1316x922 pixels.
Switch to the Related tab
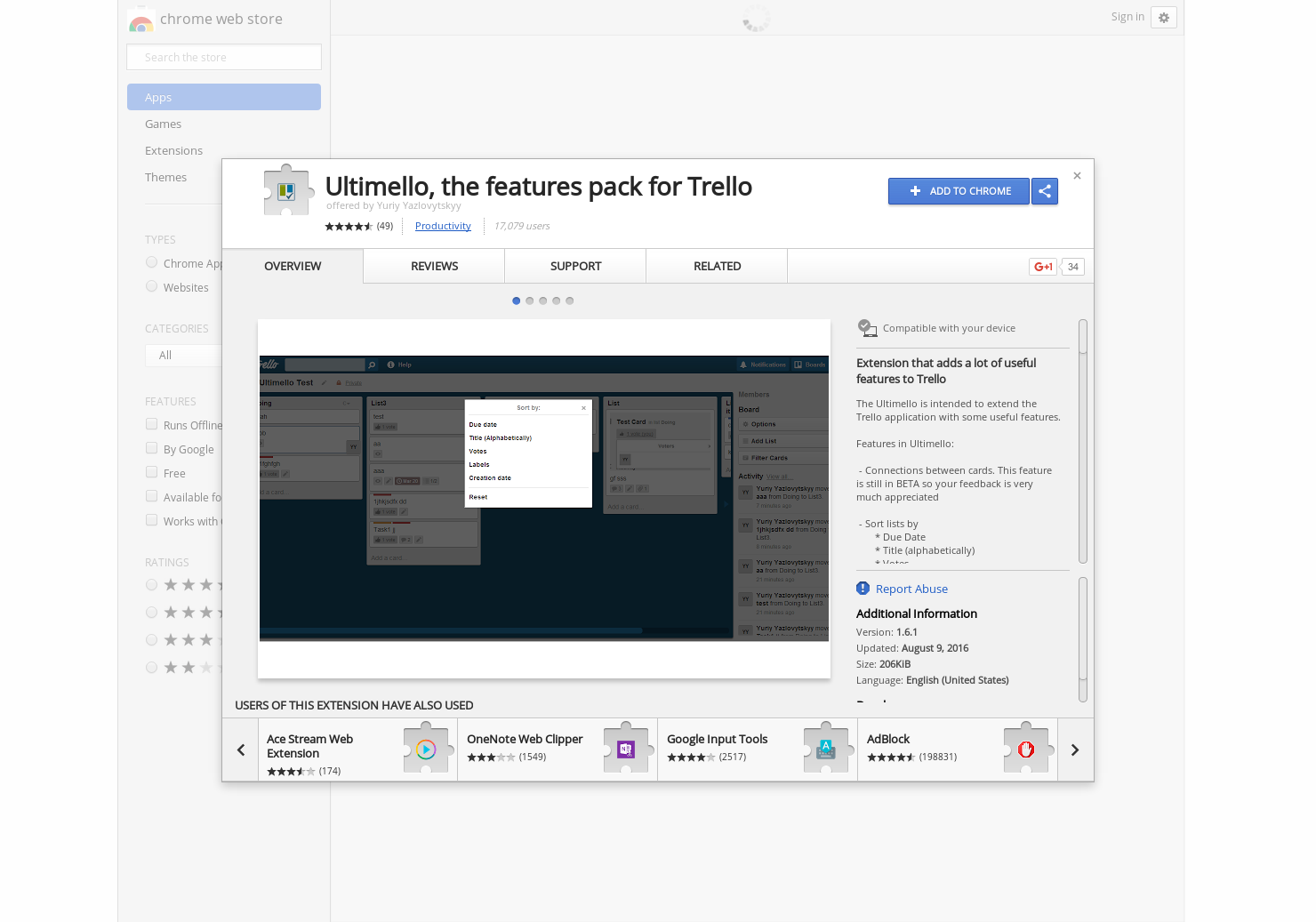pyautogui.click(x=717, y=266)
